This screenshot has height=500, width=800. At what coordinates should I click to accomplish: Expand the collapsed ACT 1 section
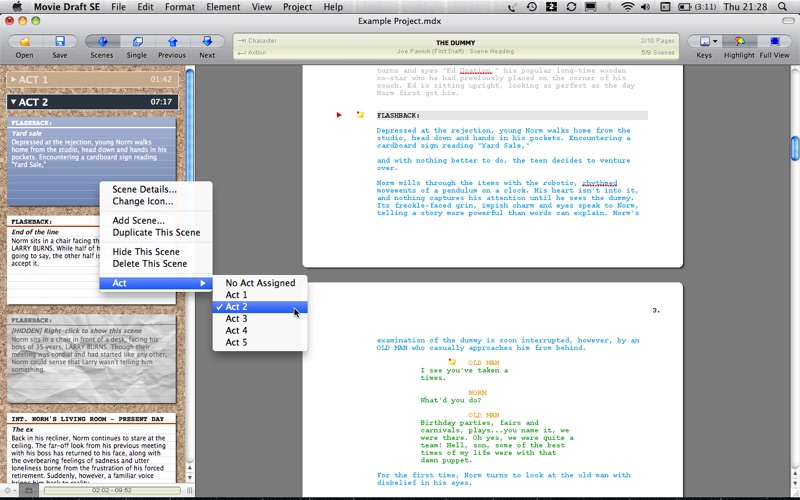(x=13, y=79)
